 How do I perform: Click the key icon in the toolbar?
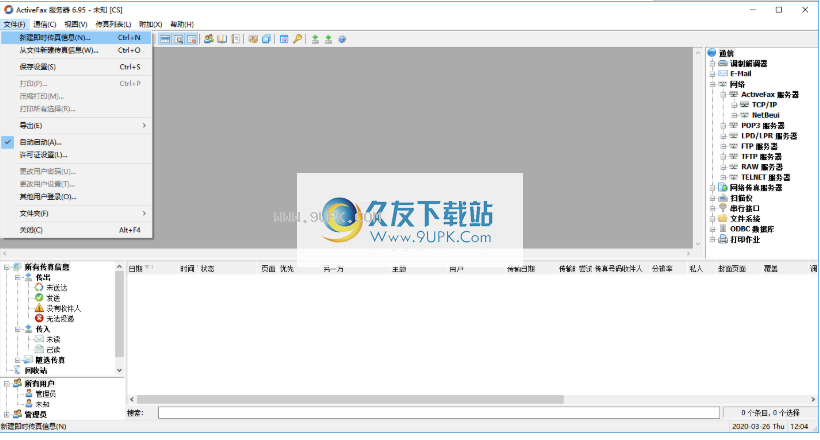tap(298, 39)
